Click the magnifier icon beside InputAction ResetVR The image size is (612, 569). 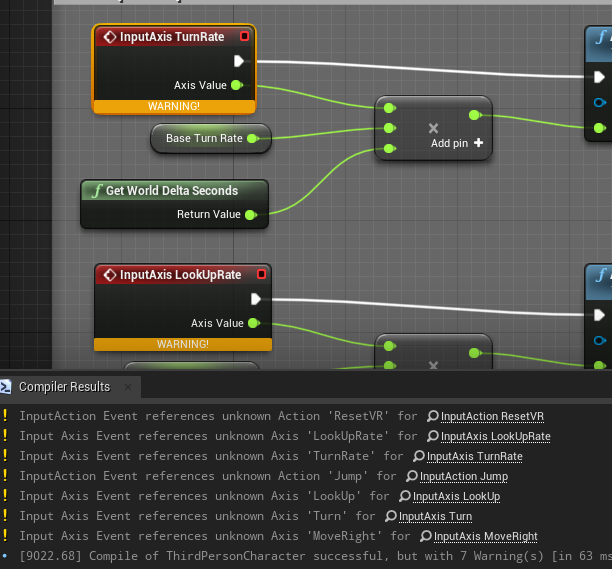(x=432, y=416)
